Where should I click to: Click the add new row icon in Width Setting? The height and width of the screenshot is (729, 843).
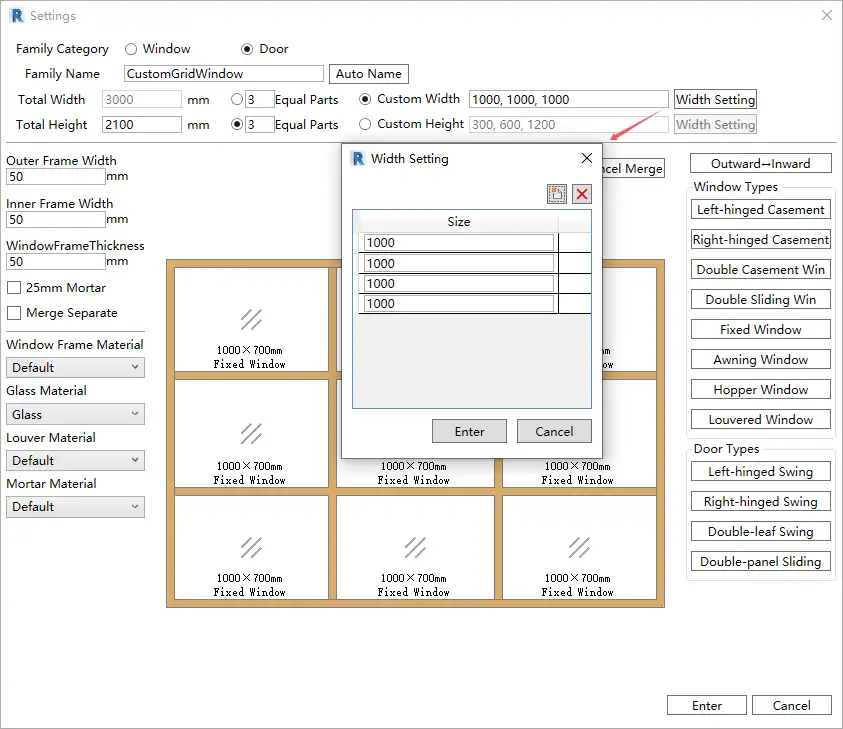coord(557,194)
